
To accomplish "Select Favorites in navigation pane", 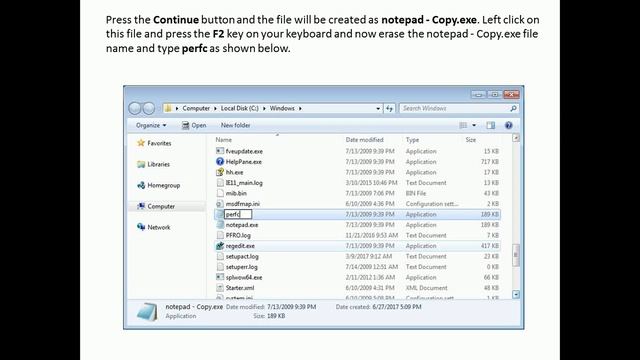I will click(159, 143).
